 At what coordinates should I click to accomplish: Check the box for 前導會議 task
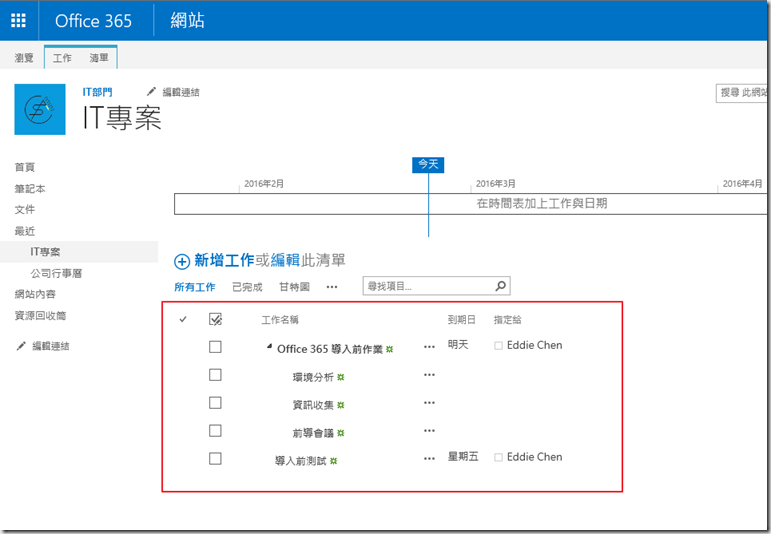tap(215, 431)
